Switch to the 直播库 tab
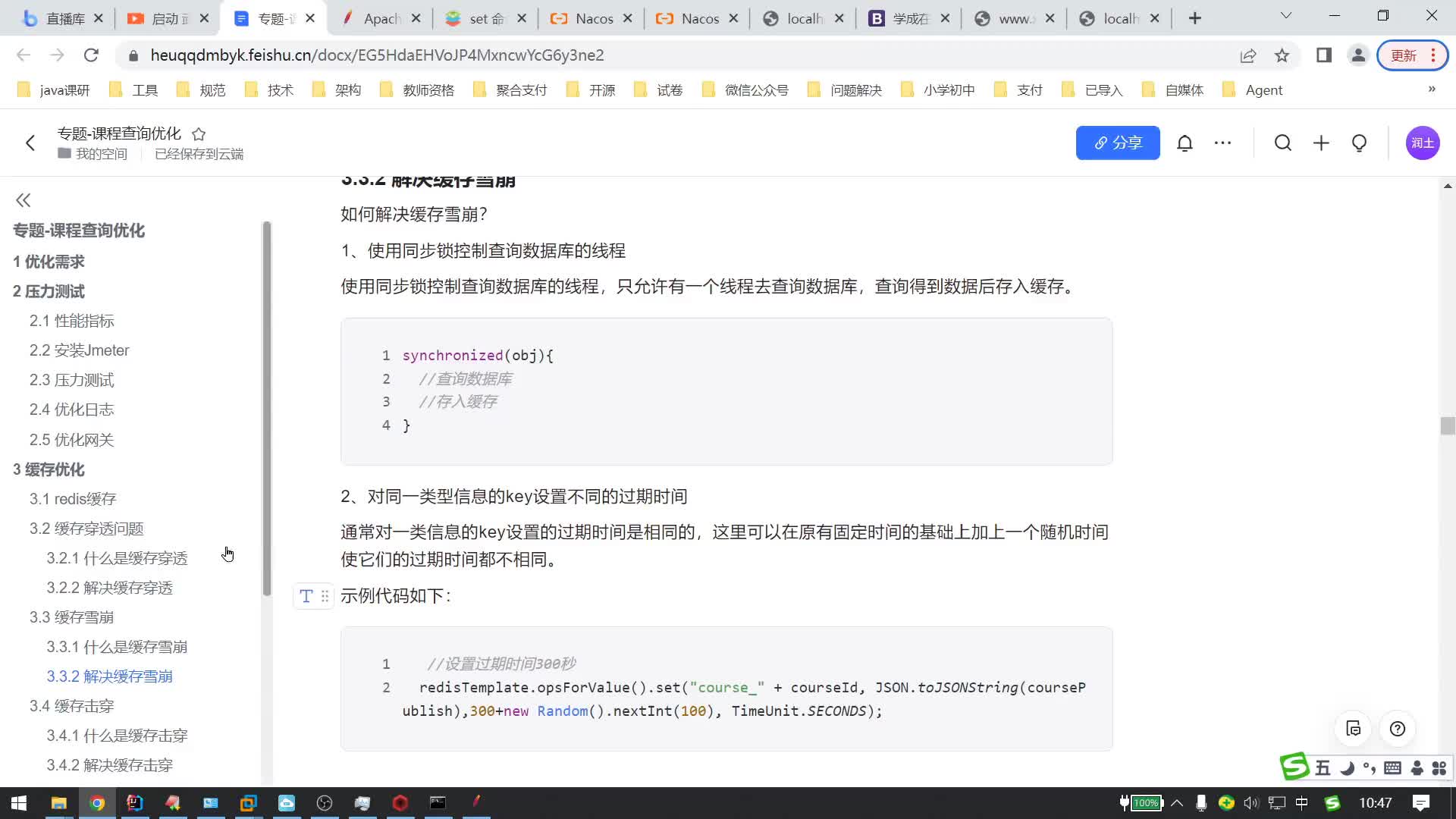1456x819 pixels. (x=64, y=18)
